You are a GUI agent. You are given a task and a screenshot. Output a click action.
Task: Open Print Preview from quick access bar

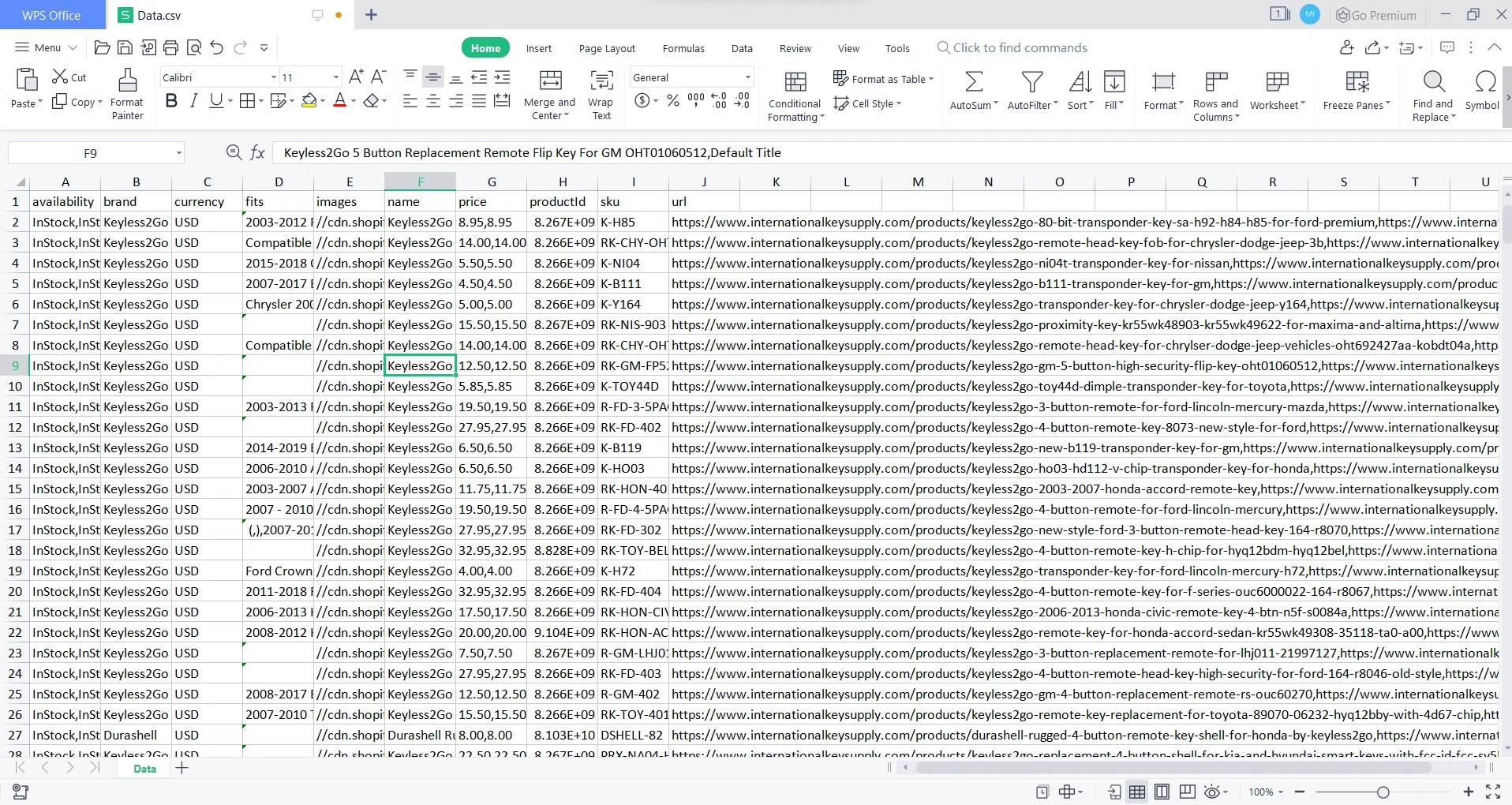pyautogui.click(x=194, y=48)
